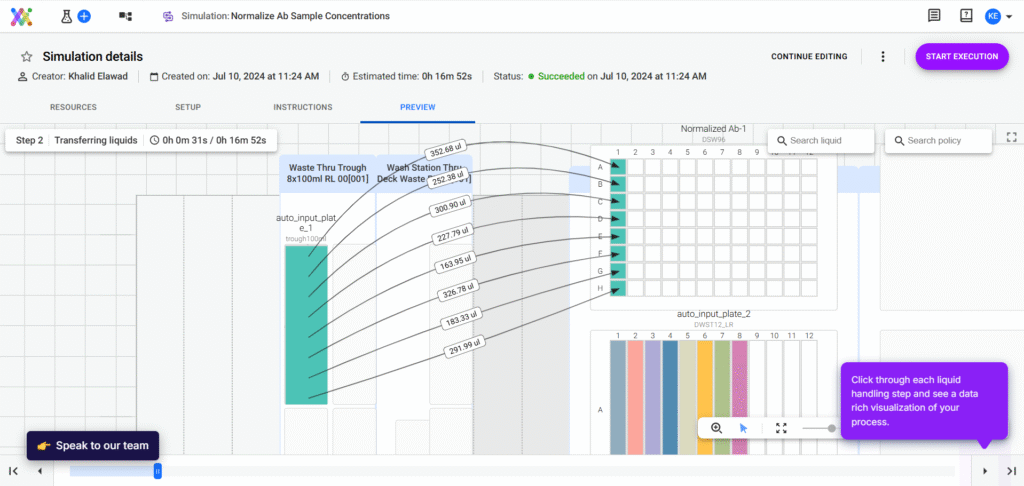
Task: Switch to the Instructions tab
Action: click(x=302, y=107)
